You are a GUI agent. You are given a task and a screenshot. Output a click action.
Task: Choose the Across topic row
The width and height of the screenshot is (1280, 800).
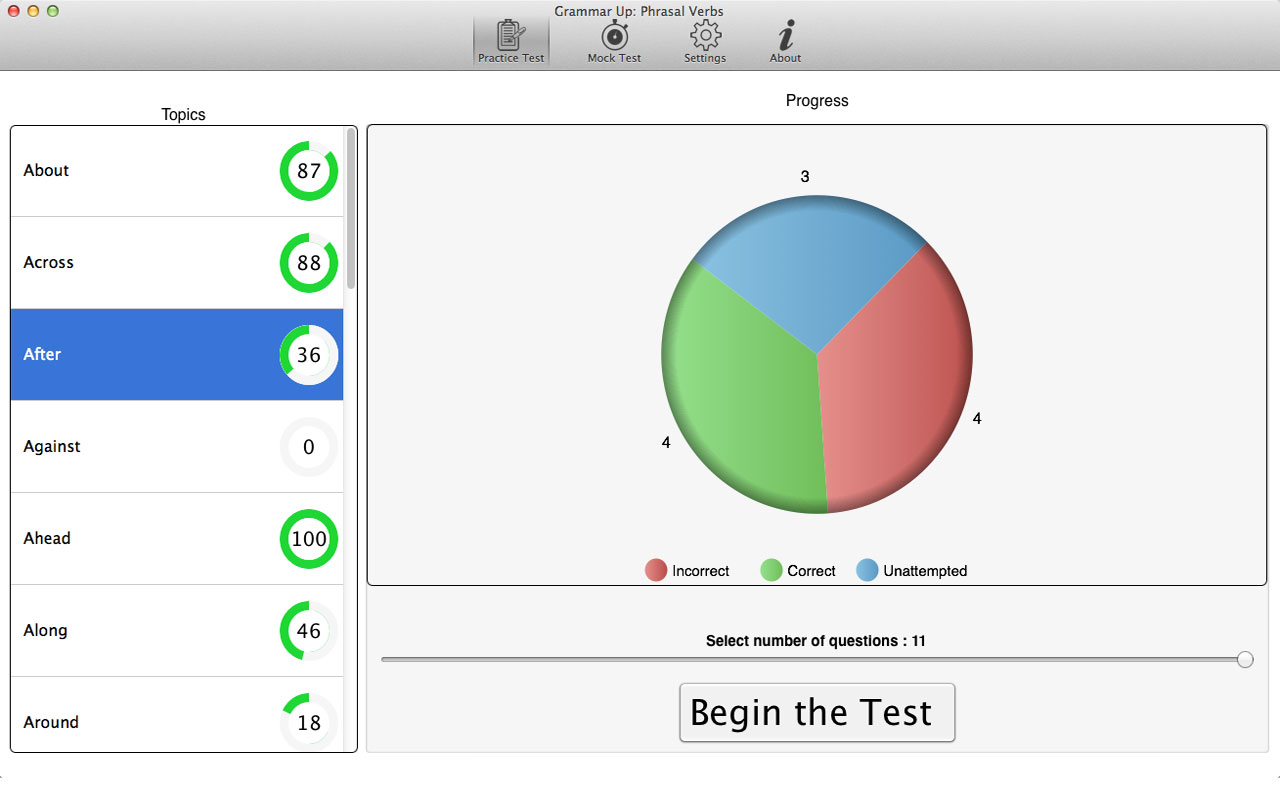point(49,263)
